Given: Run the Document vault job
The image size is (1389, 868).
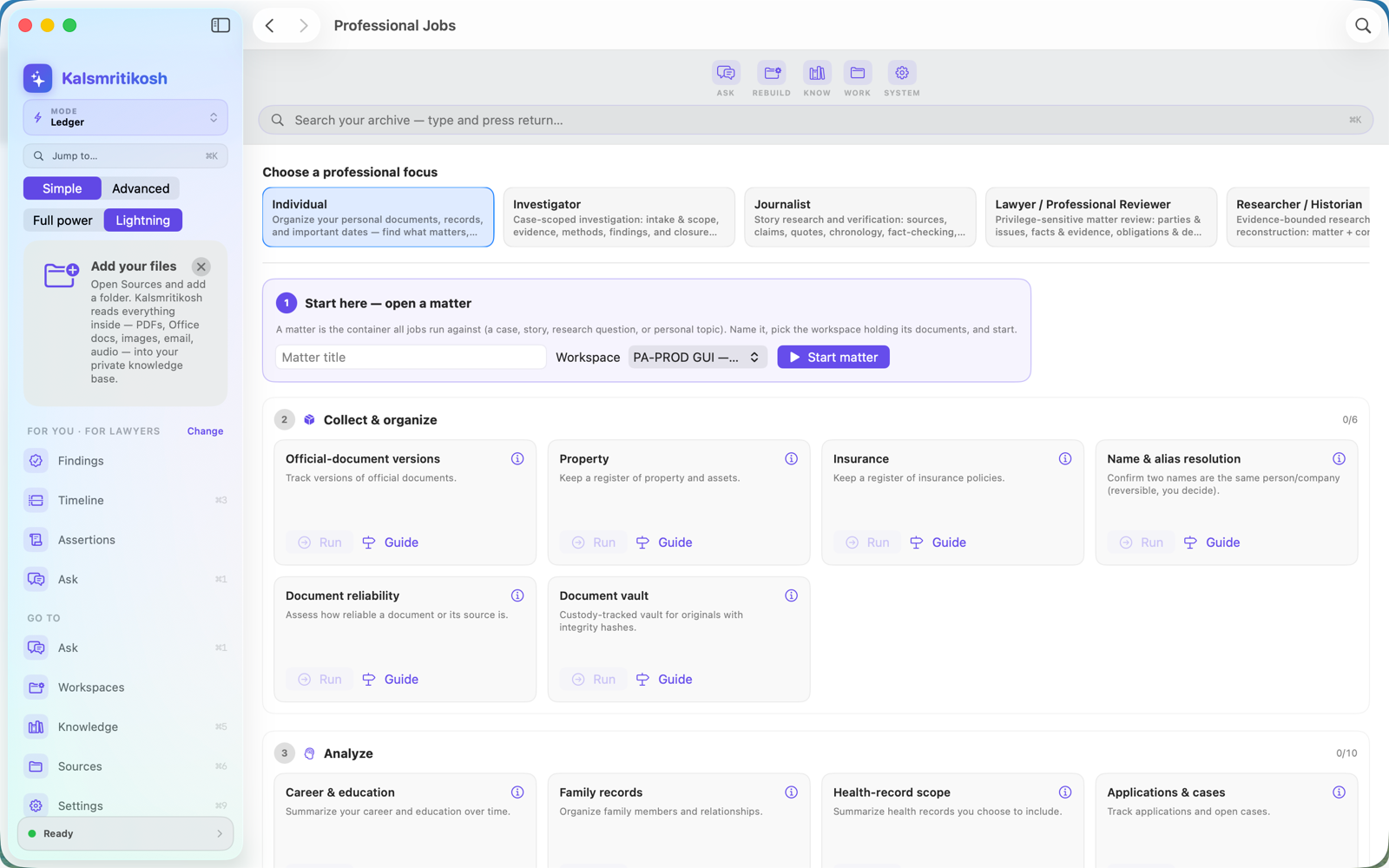Looking at the screenshot, I should [594, 680].
